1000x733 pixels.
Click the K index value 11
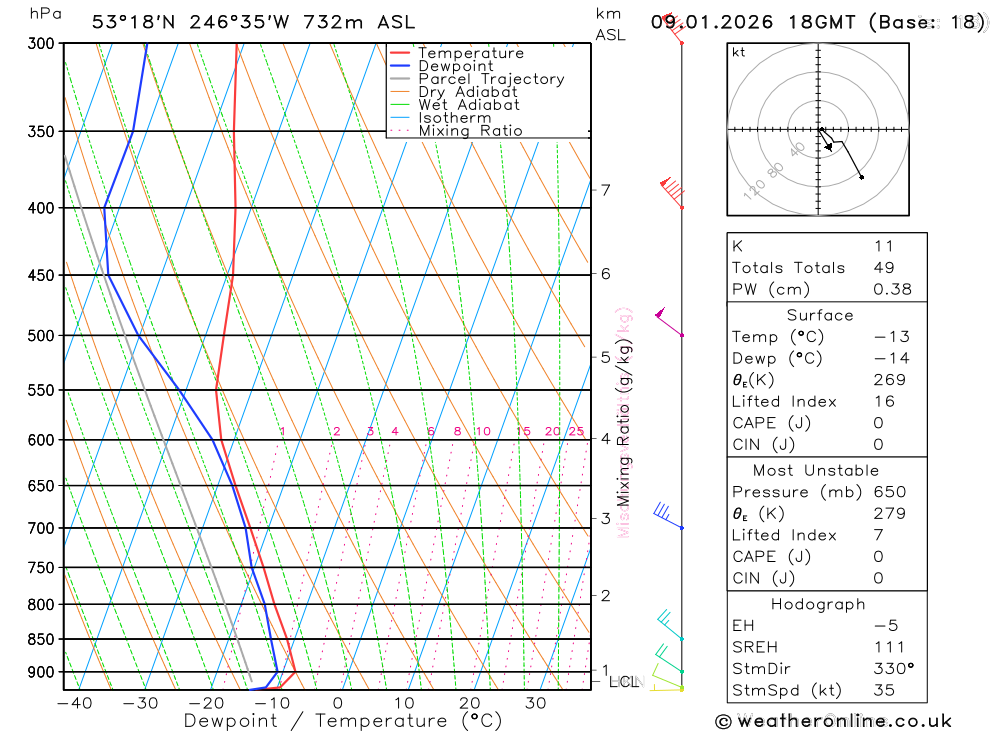(884, 246)
